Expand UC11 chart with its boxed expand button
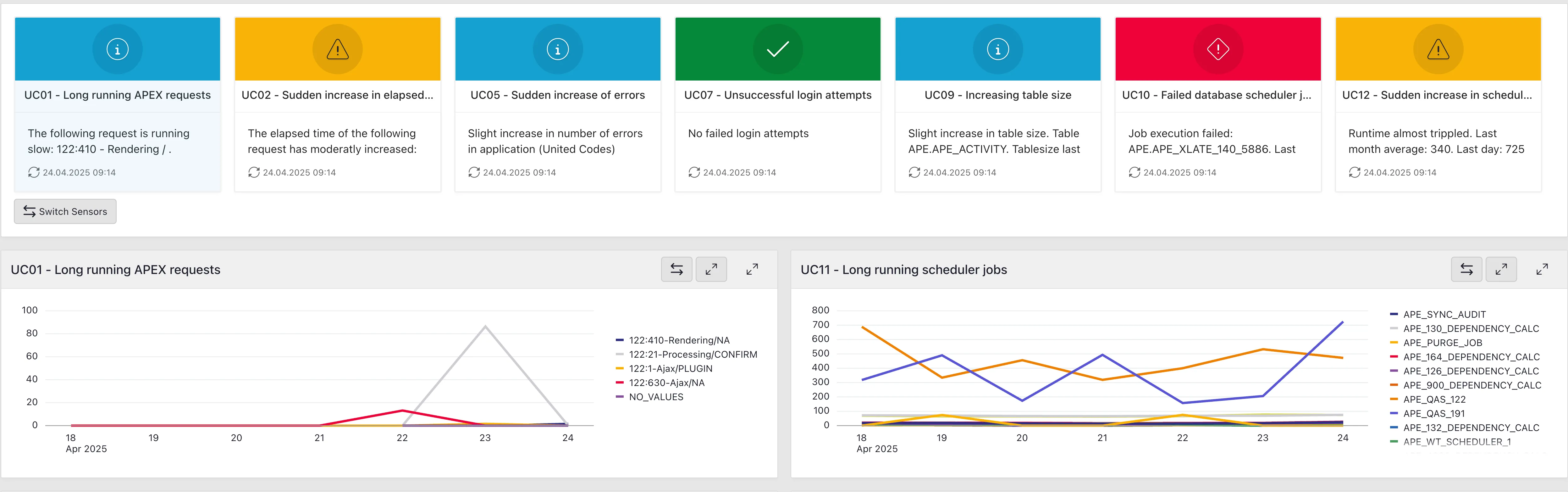This screenshot has height=492, width=1568. [x=1501, y=269]
